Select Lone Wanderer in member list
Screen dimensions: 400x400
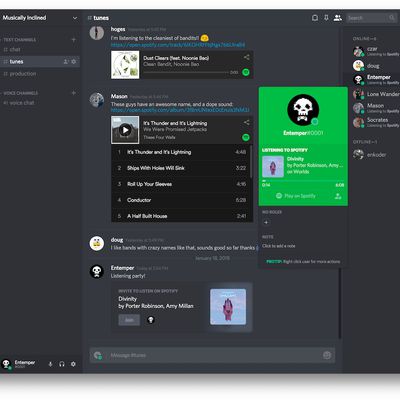click(x=376, y=94)
